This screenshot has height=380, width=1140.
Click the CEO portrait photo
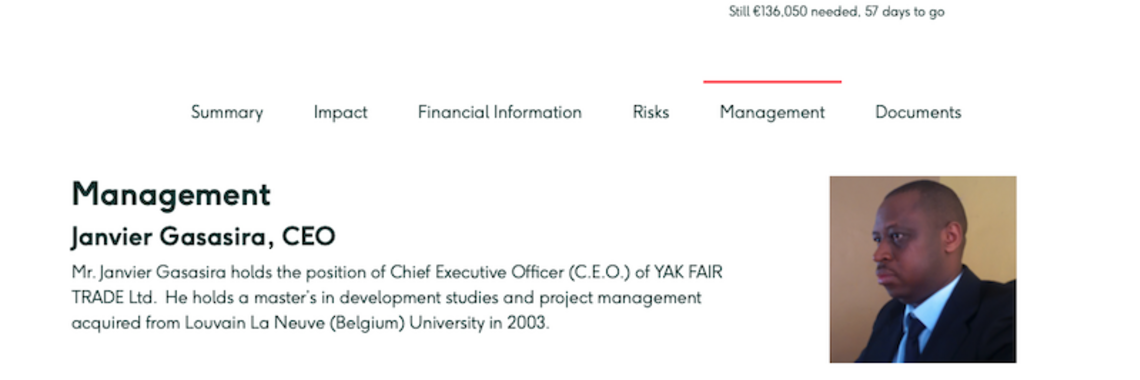pyautogui.click(x=923, y=269)
